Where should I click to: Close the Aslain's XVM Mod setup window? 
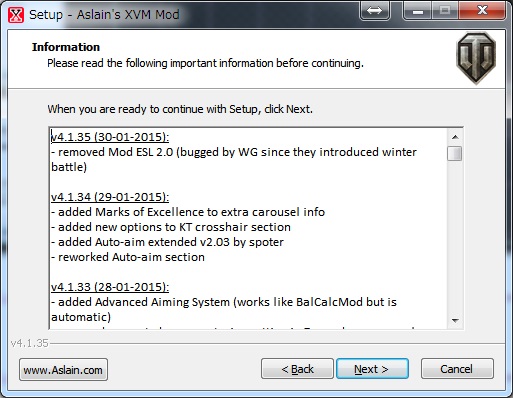coord(482,11)
